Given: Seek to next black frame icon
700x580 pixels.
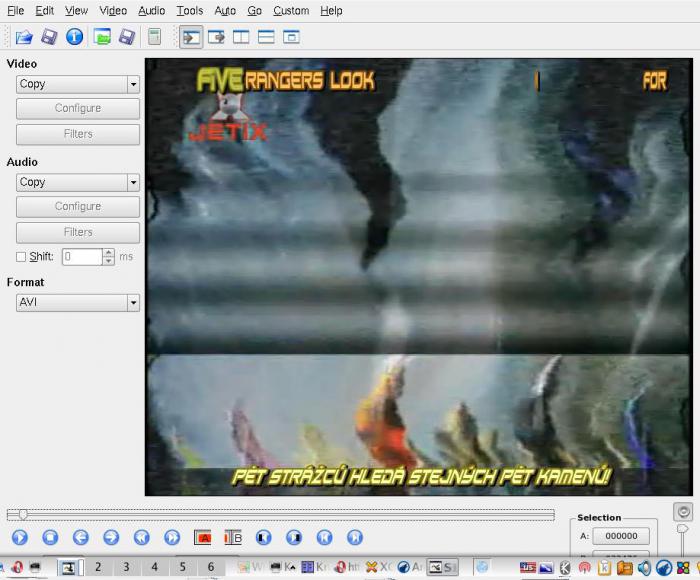Looking at the screenshot, I should pyautogui.click(x=294, y=537).
